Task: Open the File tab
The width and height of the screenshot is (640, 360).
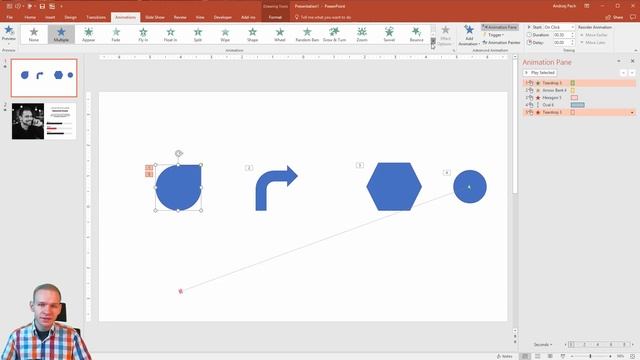Action: coord(9,17)
